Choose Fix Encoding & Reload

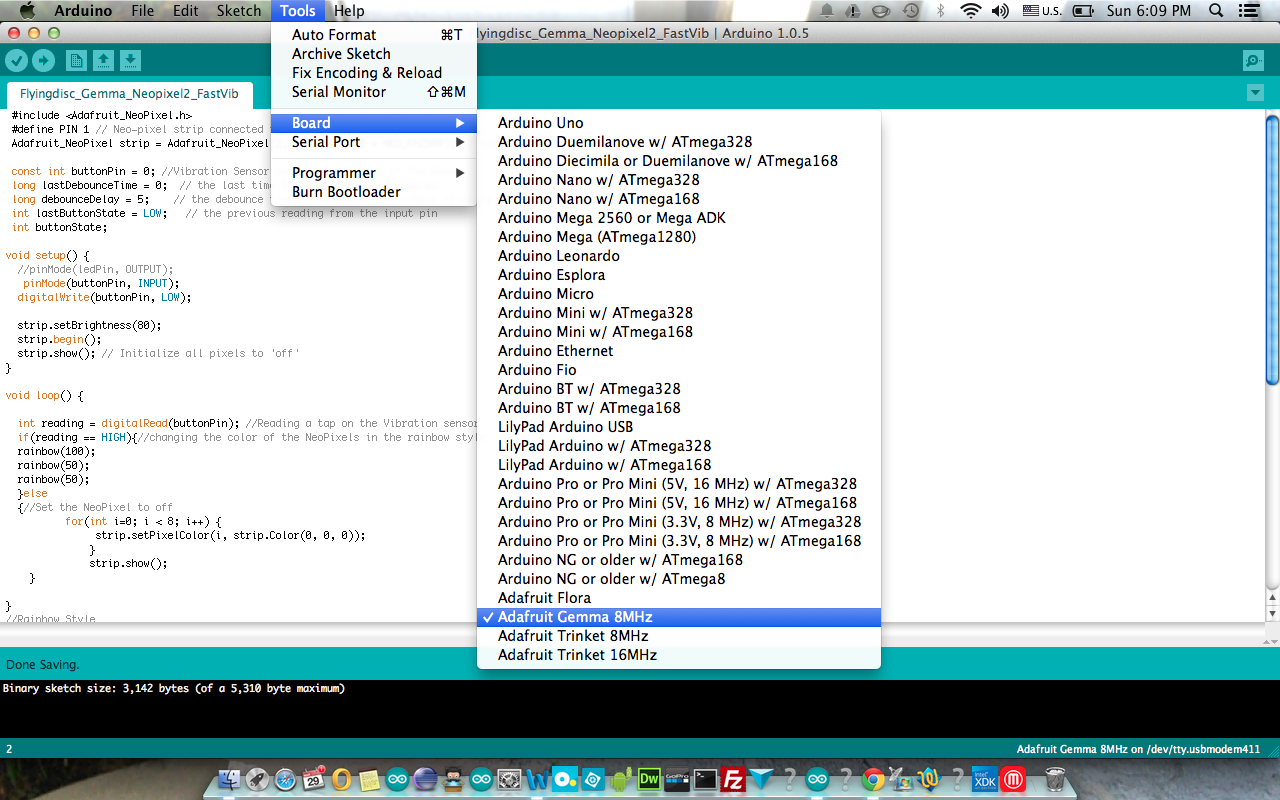click(374, 73)
